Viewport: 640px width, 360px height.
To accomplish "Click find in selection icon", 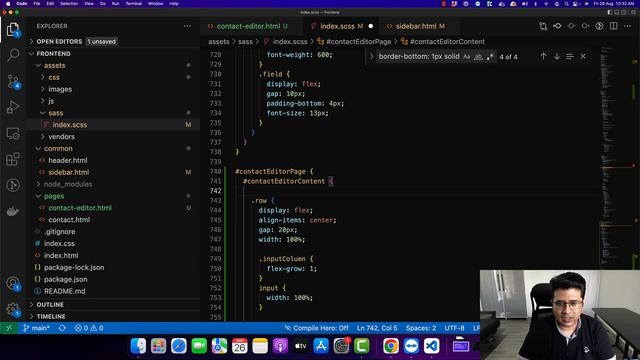I will coord(570,56).
